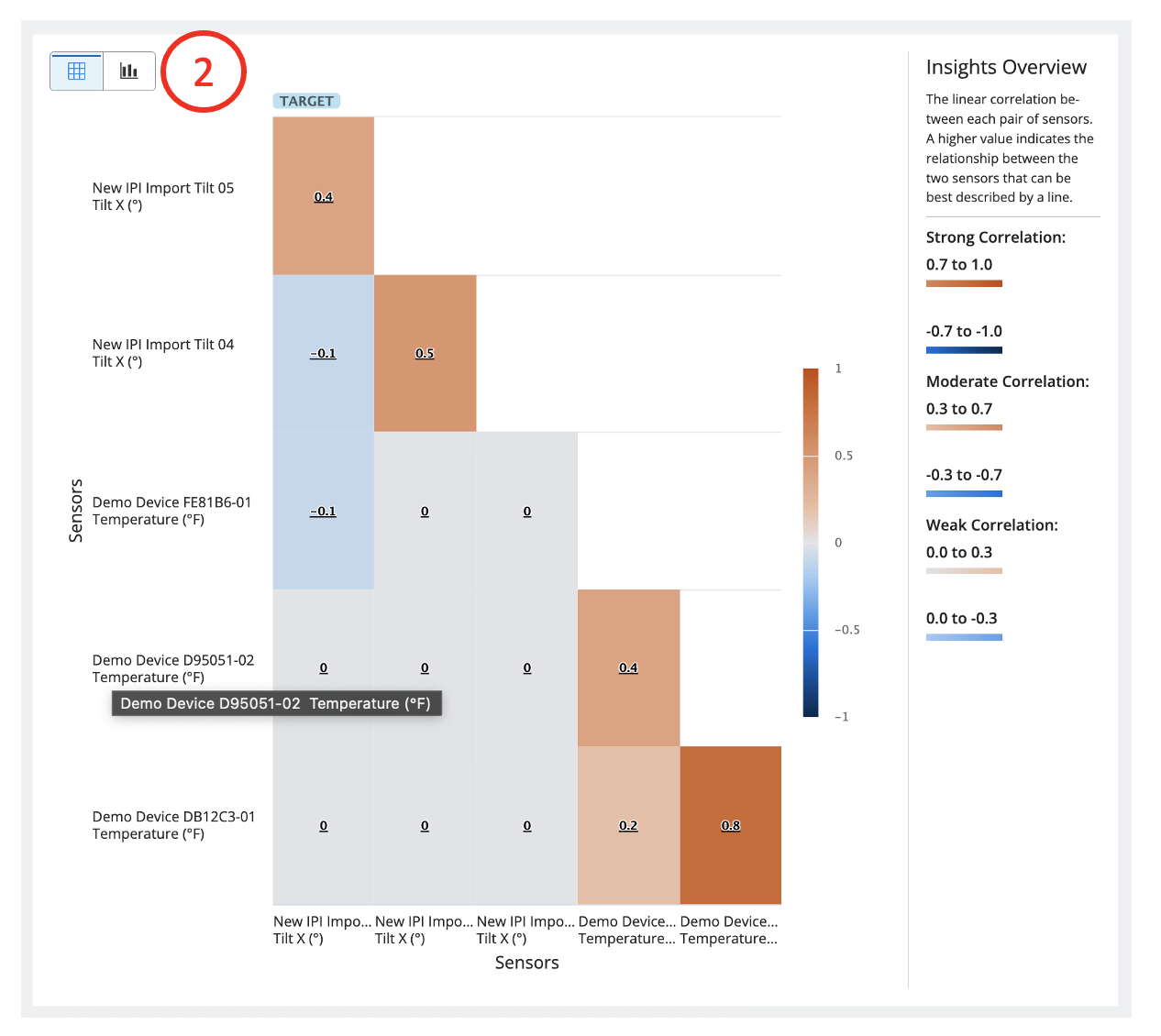This screenshot has width=1161, height=1036.
Task: Click the TARGET badge above the heatmap
Action: coord(306,101)
